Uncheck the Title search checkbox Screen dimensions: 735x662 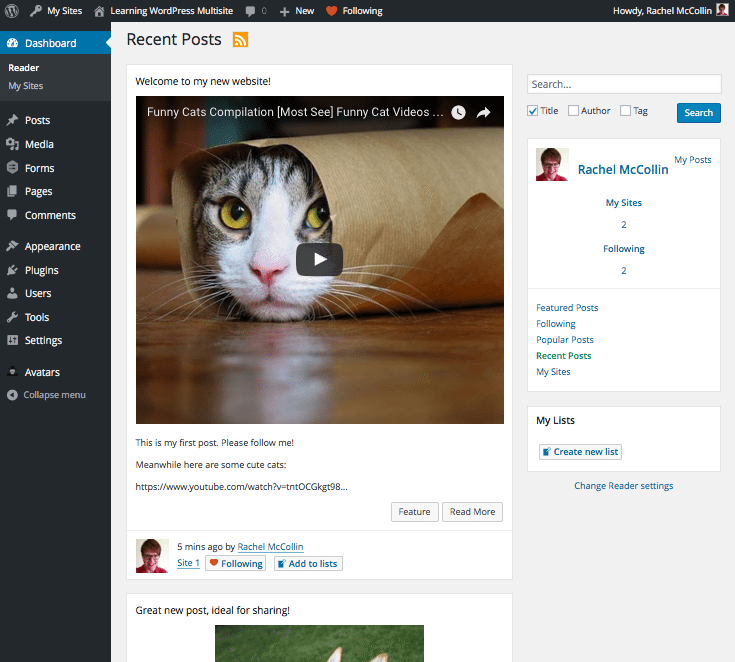pos(532,111)
